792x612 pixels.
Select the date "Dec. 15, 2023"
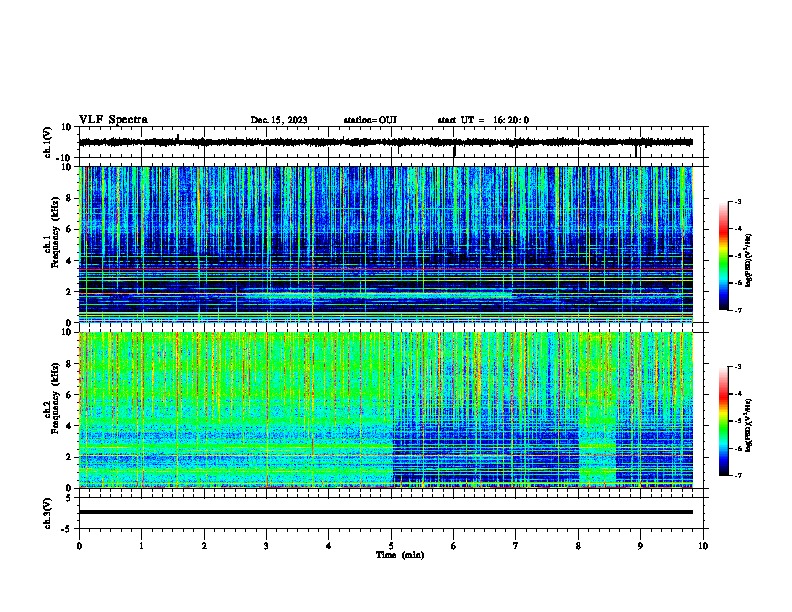279,120
